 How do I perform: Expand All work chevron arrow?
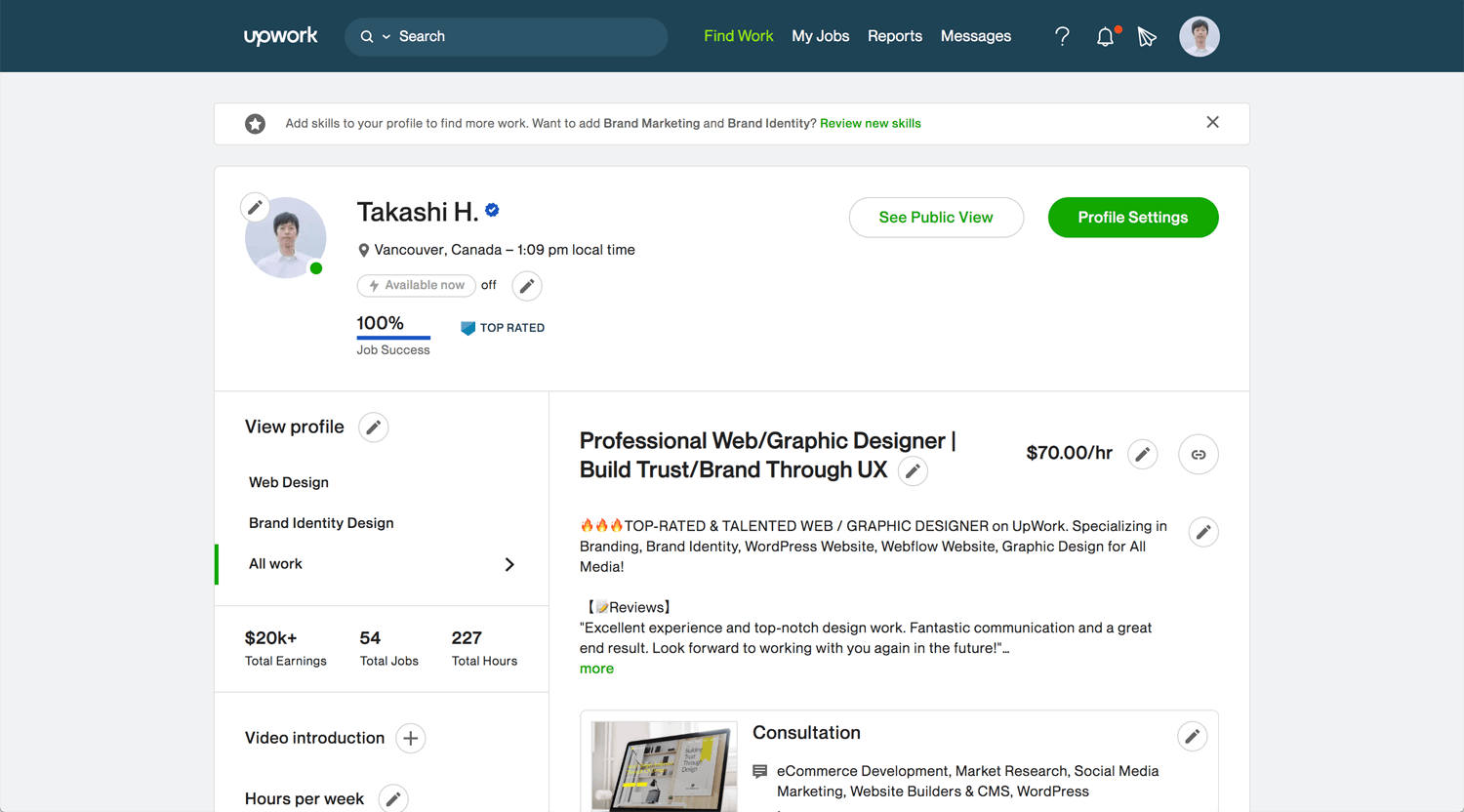tap(509, 564)
